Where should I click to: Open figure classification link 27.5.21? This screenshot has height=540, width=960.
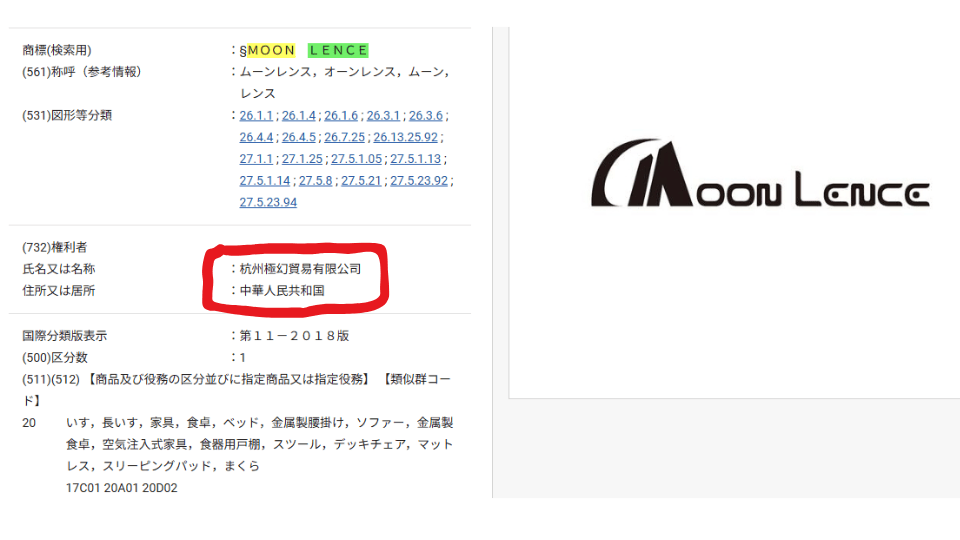pyautogui.click(x=361, y=181)
